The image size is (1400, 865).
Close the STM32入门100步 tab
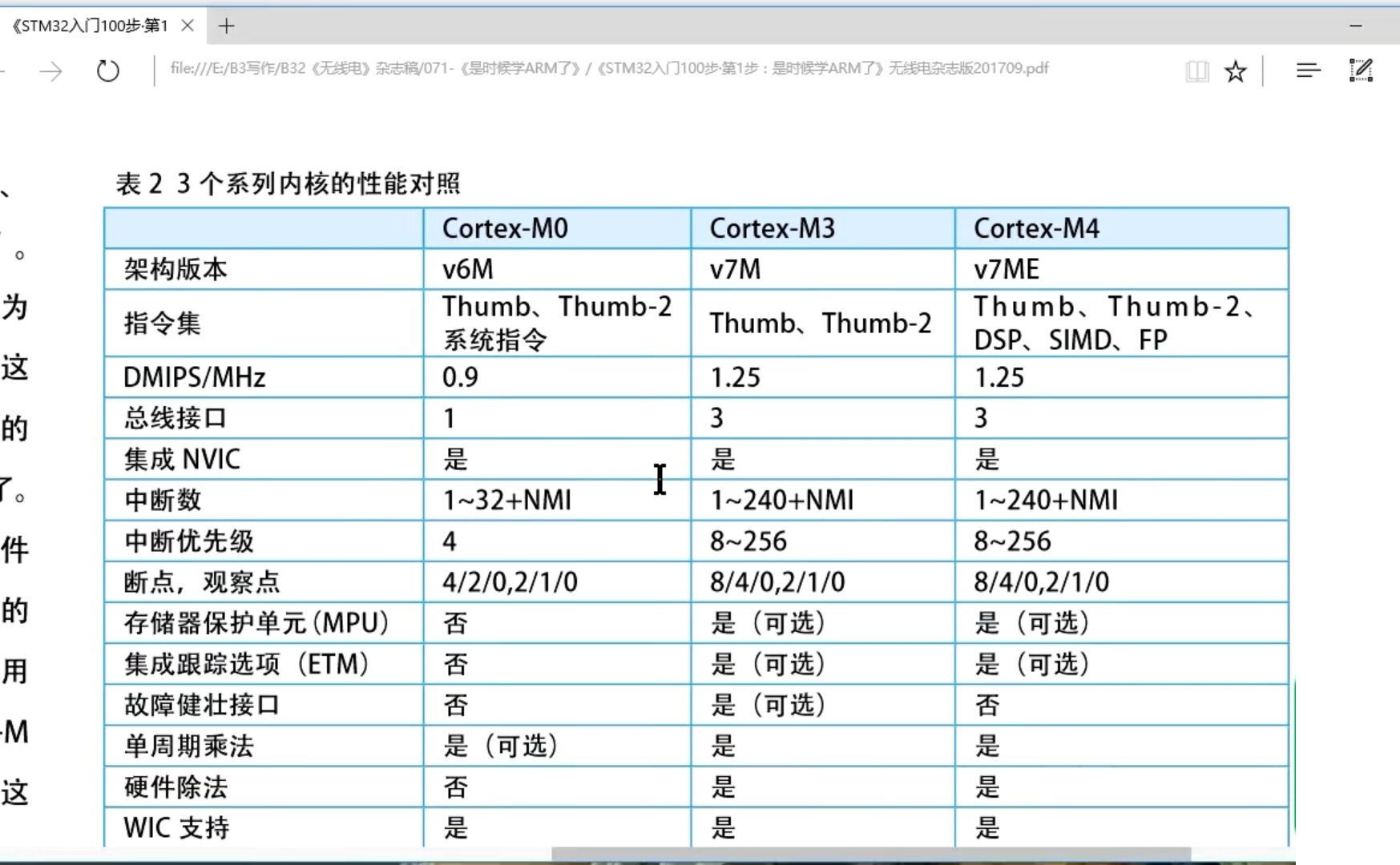188,26
